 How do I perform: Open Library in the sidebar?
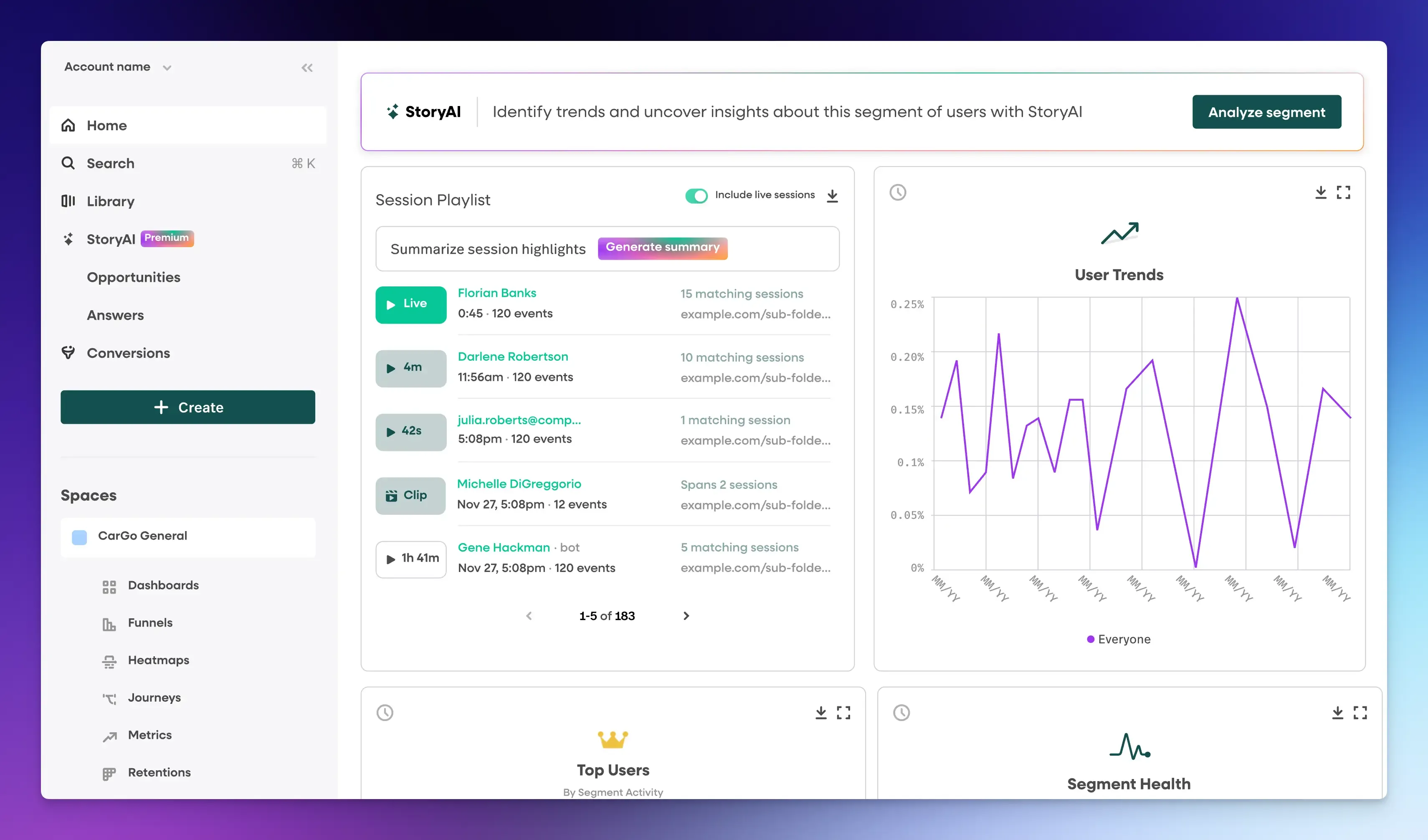coord(111,201)
